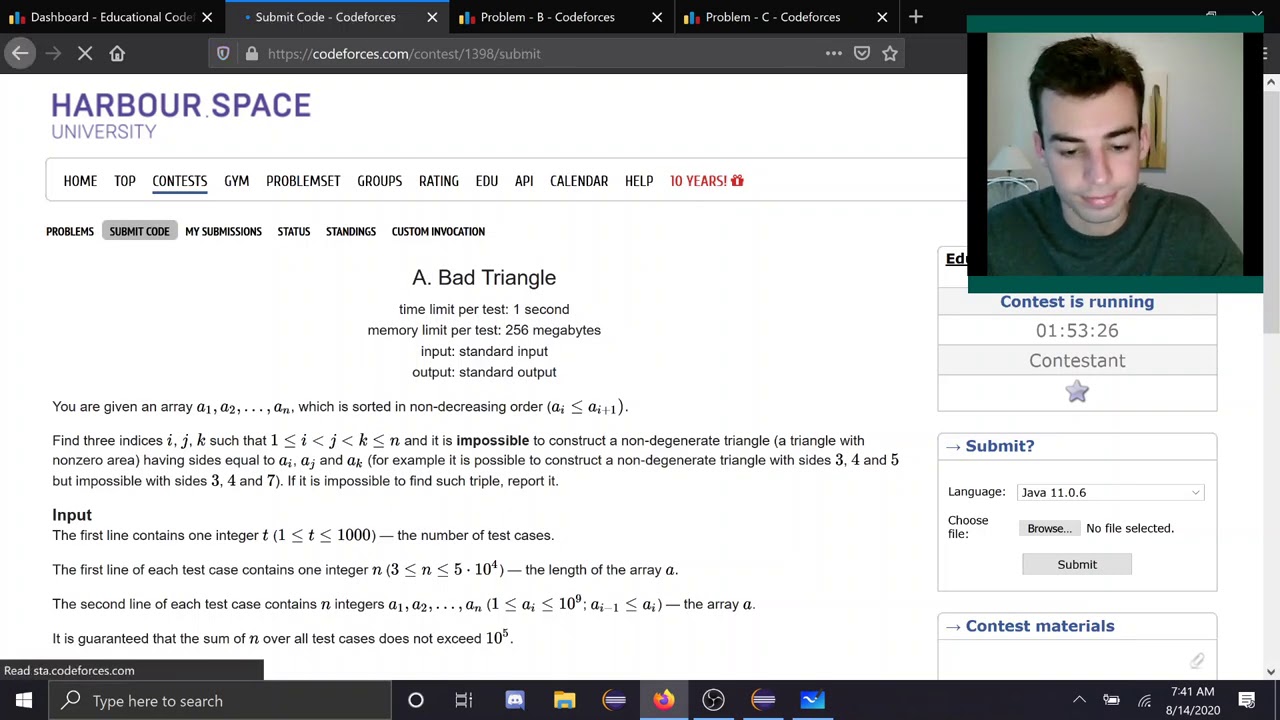
Task: Go to the contest PROBLEMS list
Action: 70,231
